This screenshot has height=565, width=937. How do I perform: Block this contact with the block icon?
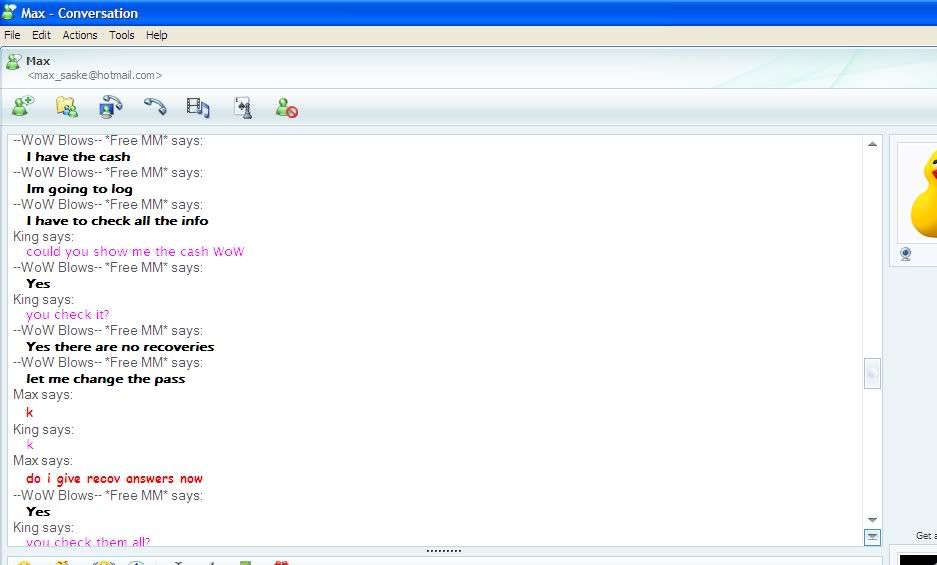tap(287, 108)
